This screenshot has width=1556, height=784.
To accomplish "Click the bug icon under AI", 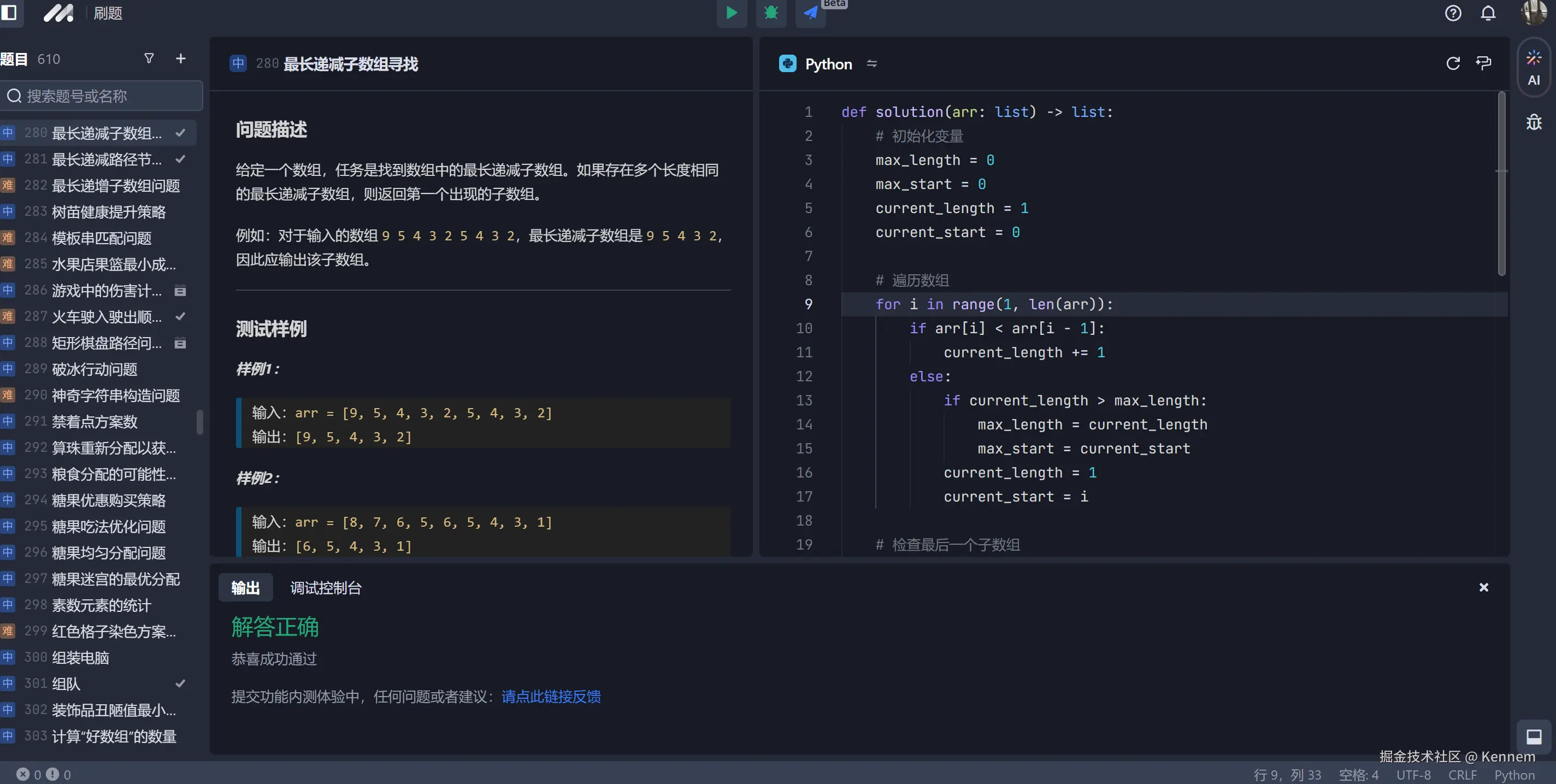I will tap(1534, 122).
